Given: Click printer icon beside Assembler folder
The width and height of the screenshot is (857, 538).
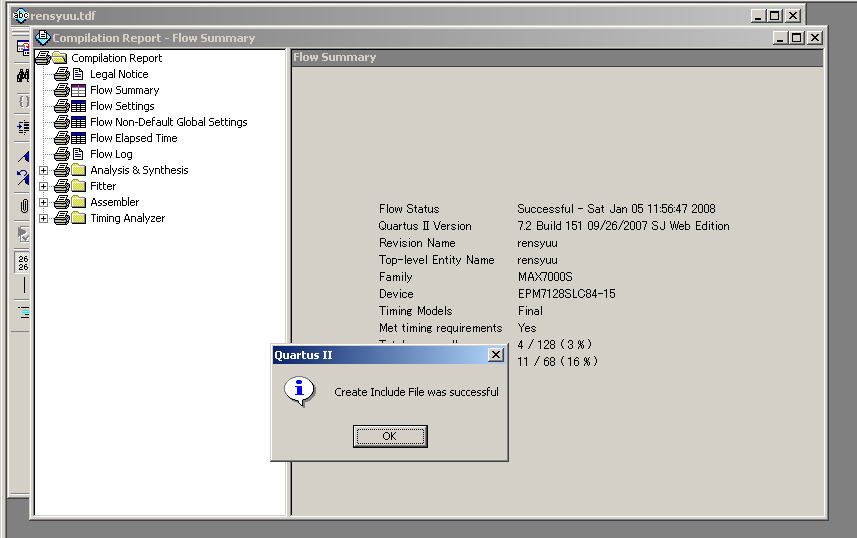Looking at the screenshot, I should [62, 202].
